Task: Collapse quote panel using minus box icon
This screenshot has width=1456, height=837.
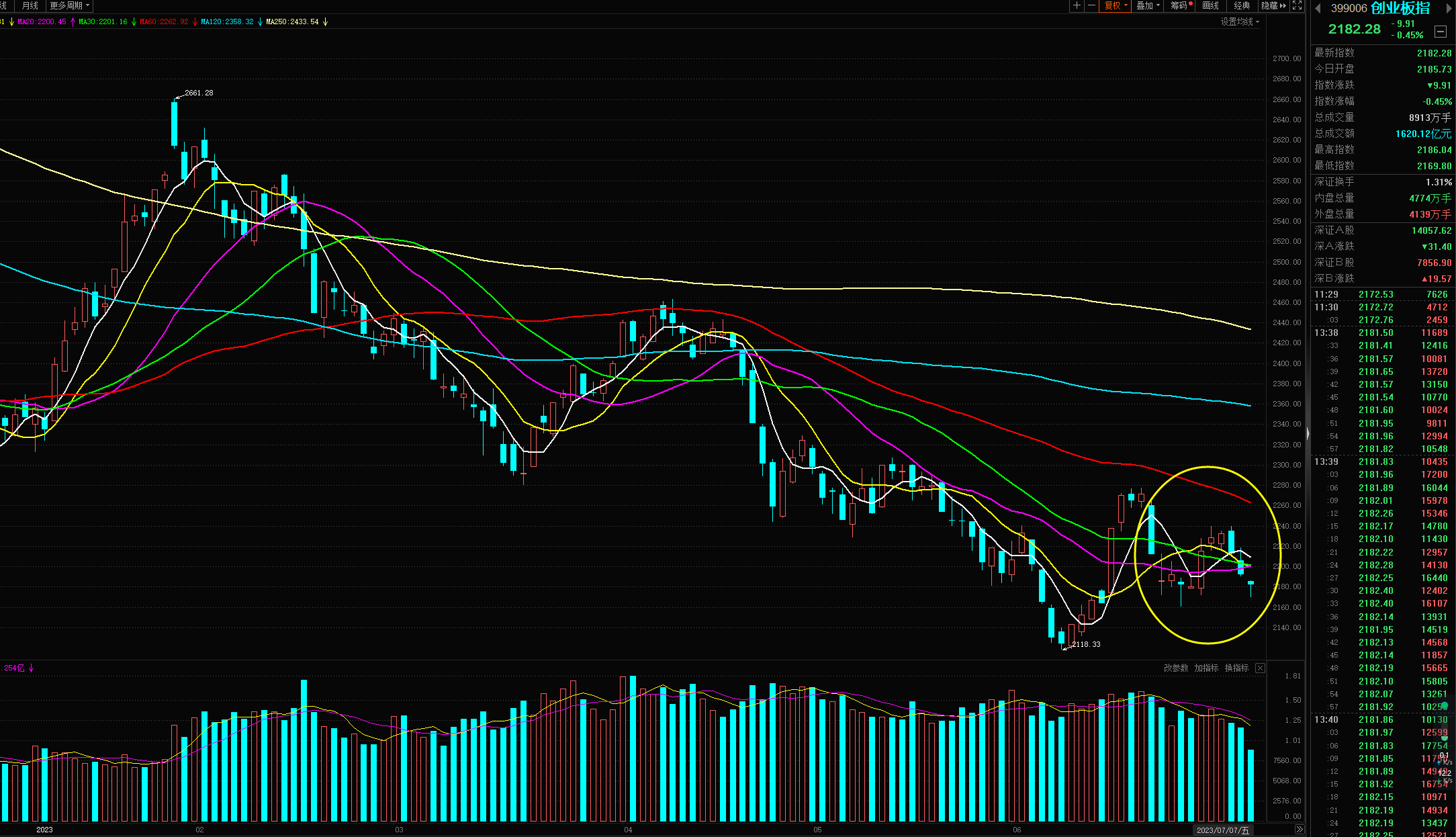Action: click(1440, 32)
